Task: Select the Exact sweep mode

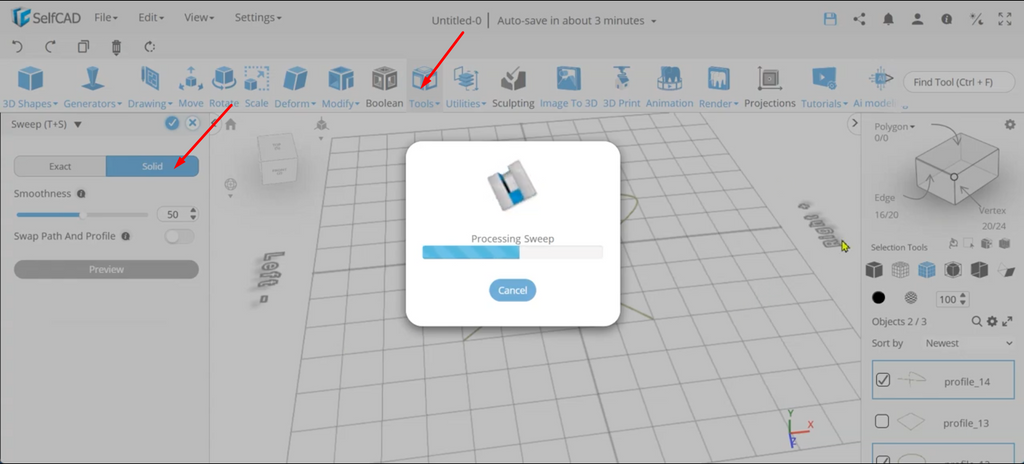Action: (60, 166)
